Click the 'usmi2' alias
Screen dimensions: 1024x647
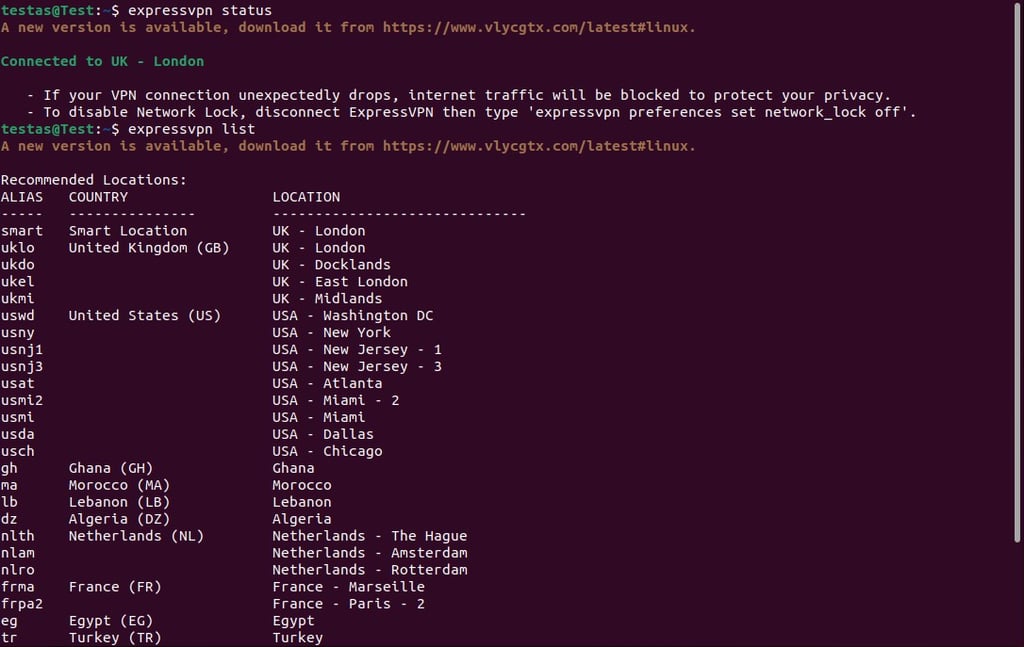(22, 401)
